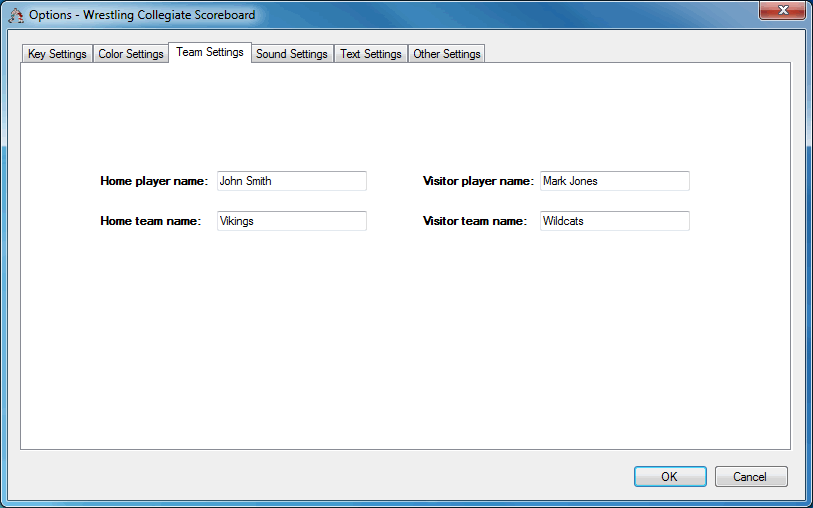This screenshot has height=508, width=813.
Task: Show the Text Settings tab
Action: pos(370,54)
